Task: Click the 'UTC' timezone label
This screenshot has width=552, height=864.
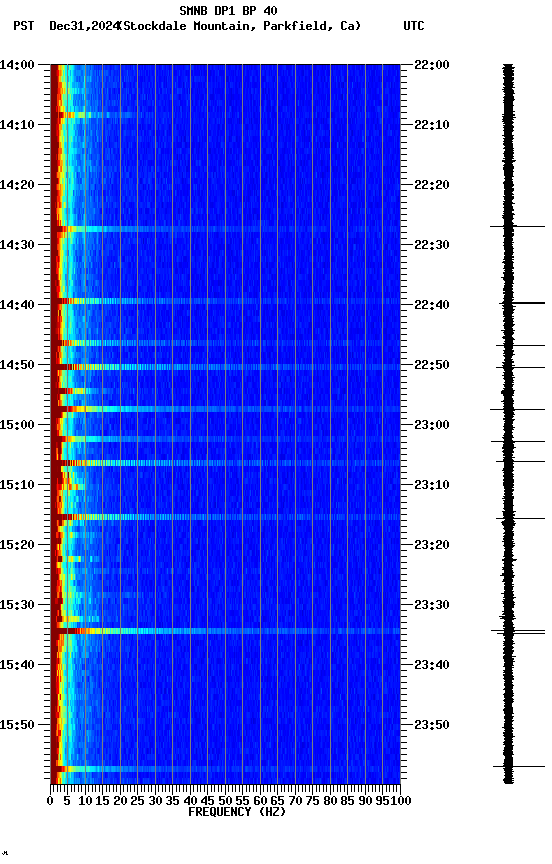Action: click(x=414, y=26)
